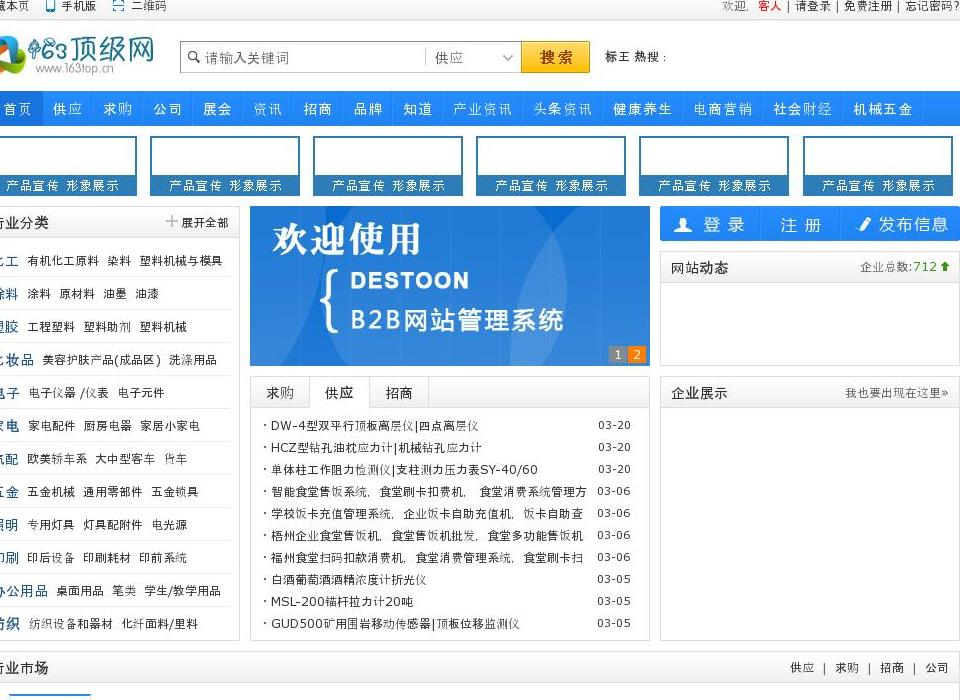The image size is (960, 700).
Task: Open GUD500矿用围岩移动传感器 listing
Action: coord(395,623)
